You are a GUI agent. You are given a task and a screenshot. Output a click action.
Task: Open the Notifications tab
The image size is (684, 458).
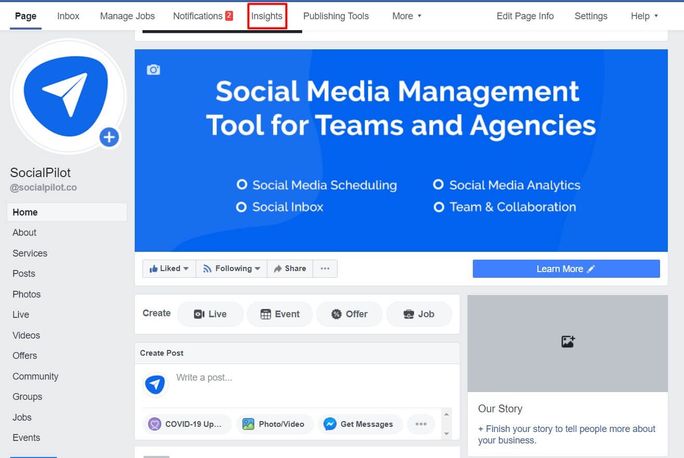point(203,16)
